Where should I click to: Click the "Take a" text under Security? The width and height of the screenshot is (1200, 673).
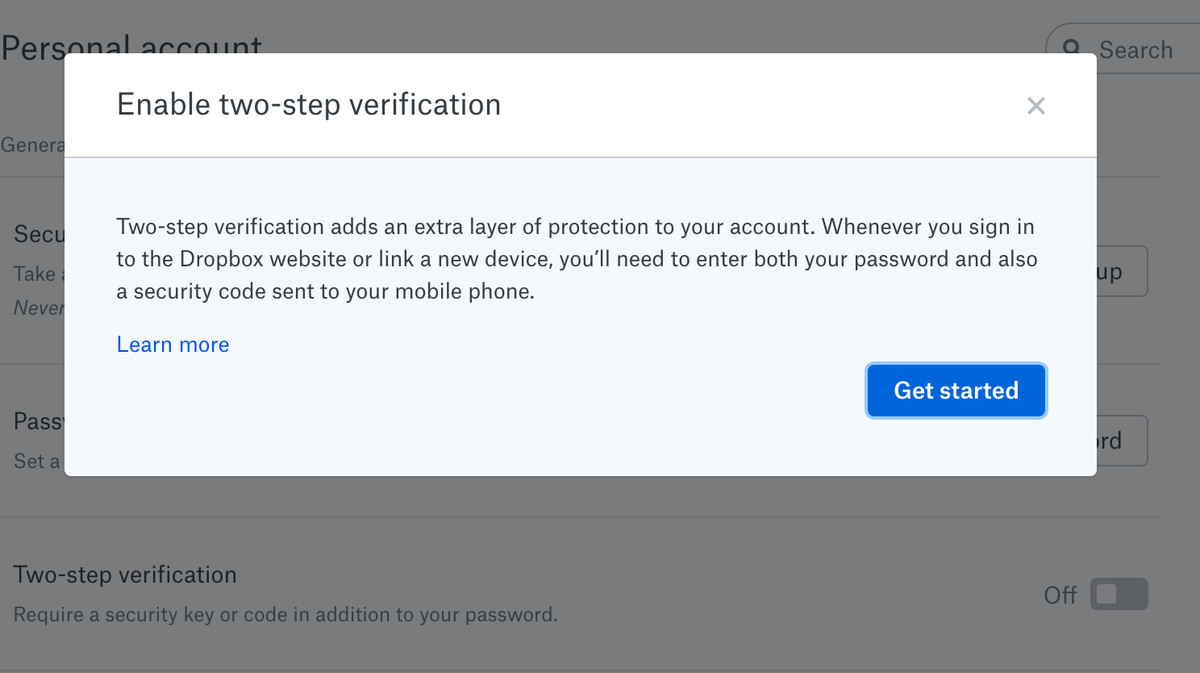39,273
